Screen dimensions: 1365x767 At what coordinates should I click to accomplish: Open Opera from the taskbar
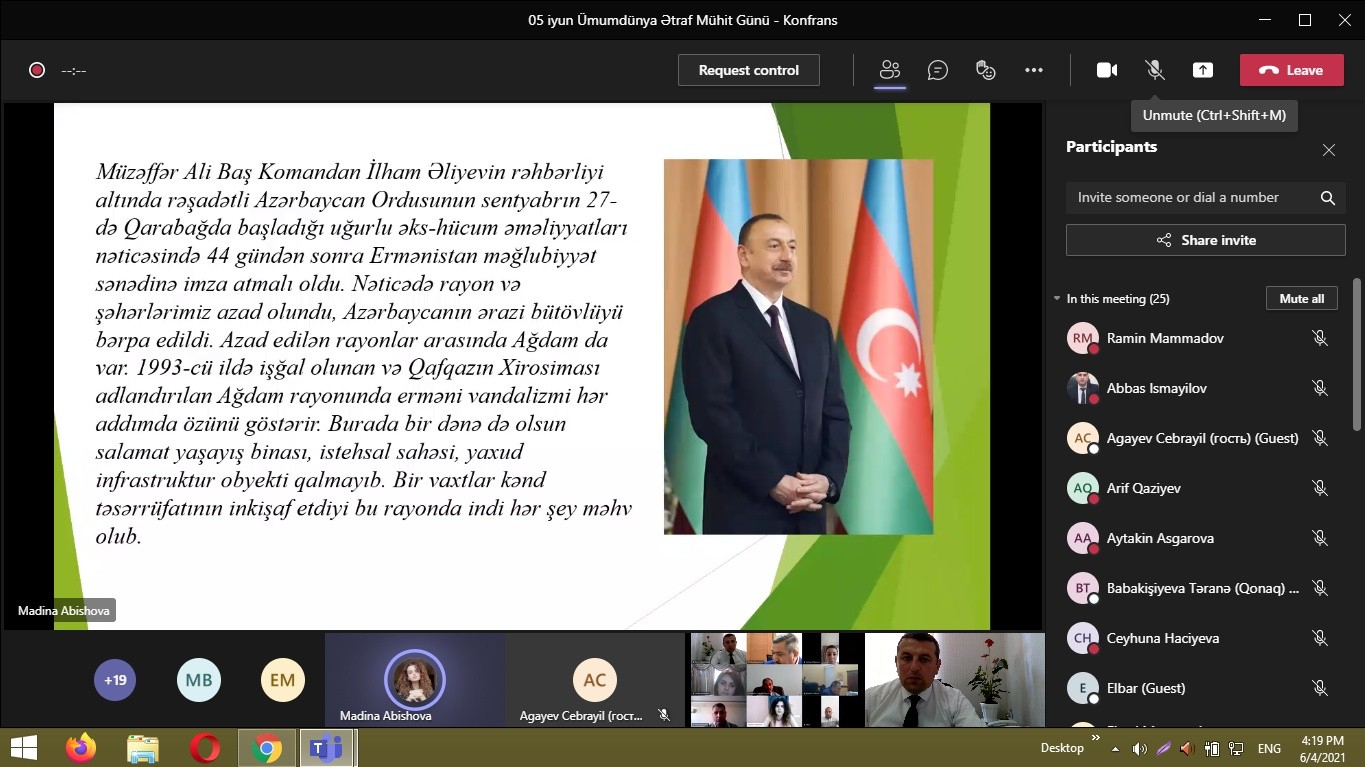tap(205, 748)
